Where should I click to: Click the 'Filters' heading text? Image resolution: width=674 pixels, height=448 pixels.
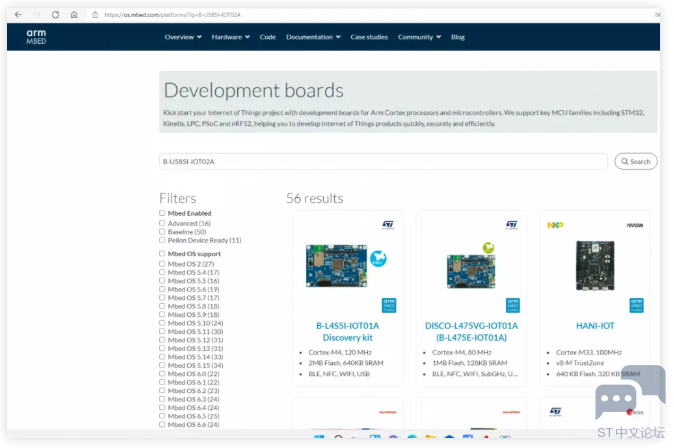(178, 198)
